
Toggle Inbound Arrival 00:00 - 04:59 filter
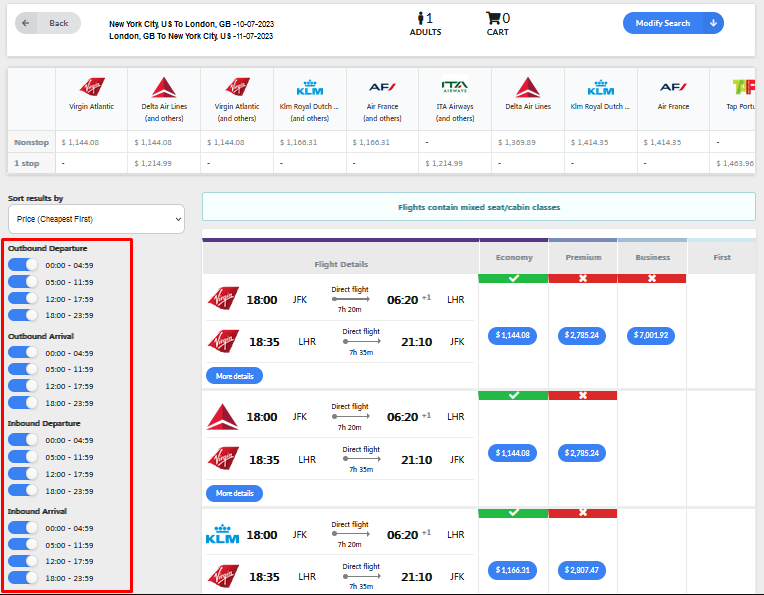point(23,528)
